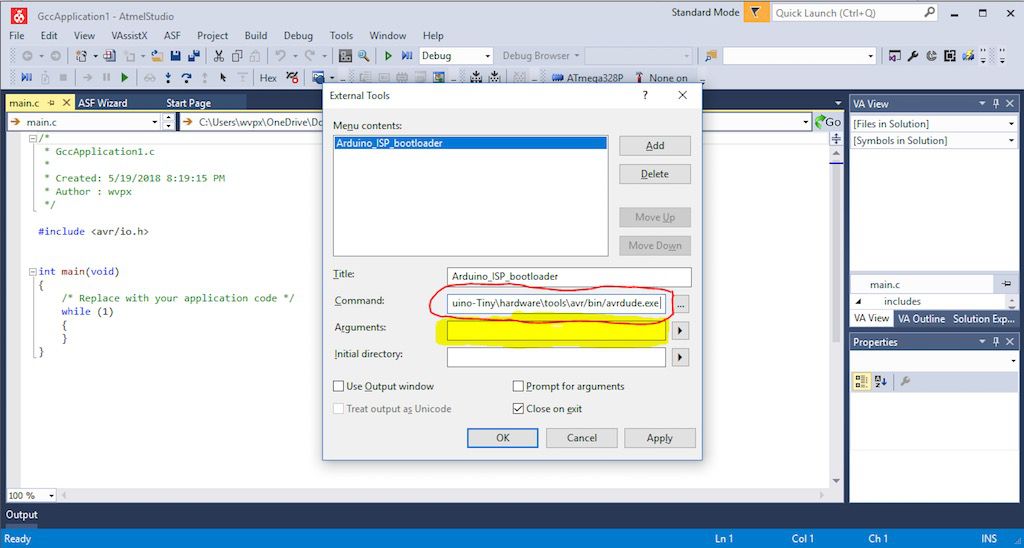The height and width of the screenshot is (548, 1024).
Task: Click Apply in External Tools dialog
Action: [660, 438]
